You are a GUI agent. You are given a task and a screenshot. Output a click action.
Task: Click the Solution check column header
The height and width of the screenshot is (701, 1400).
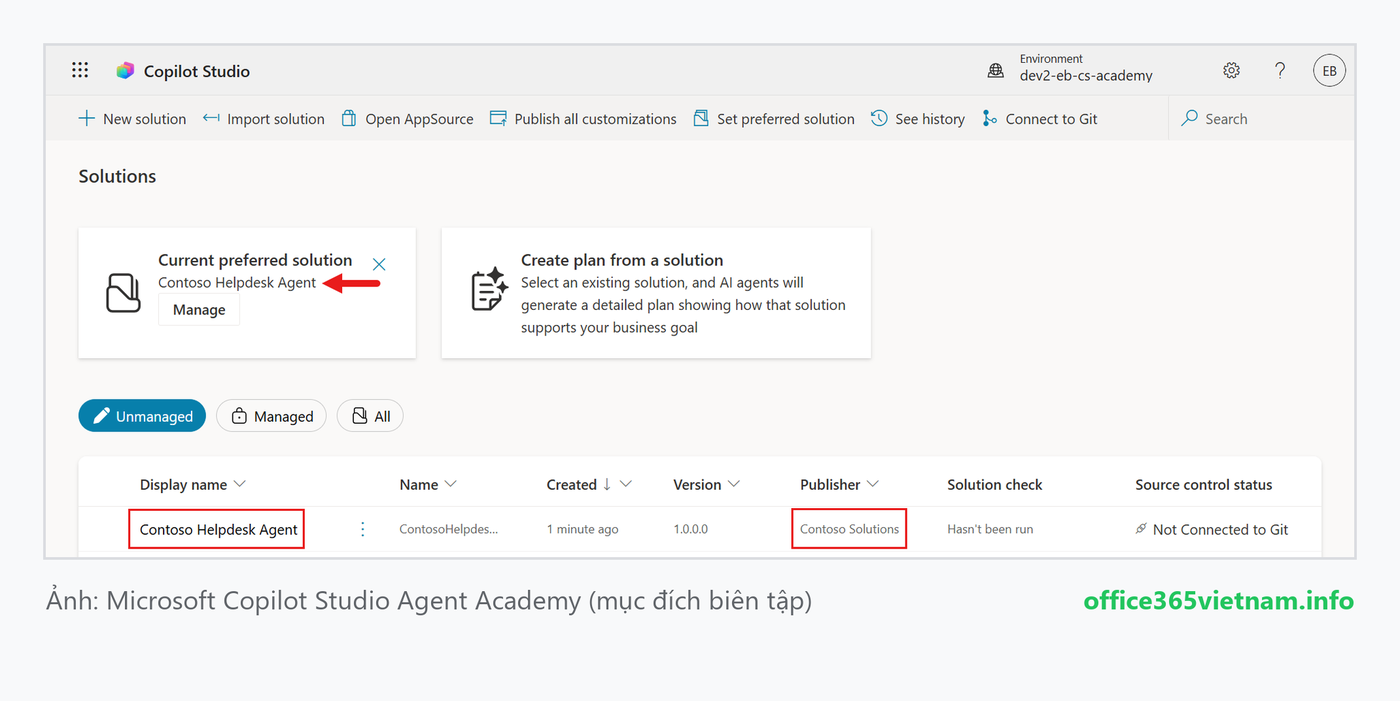994,484
